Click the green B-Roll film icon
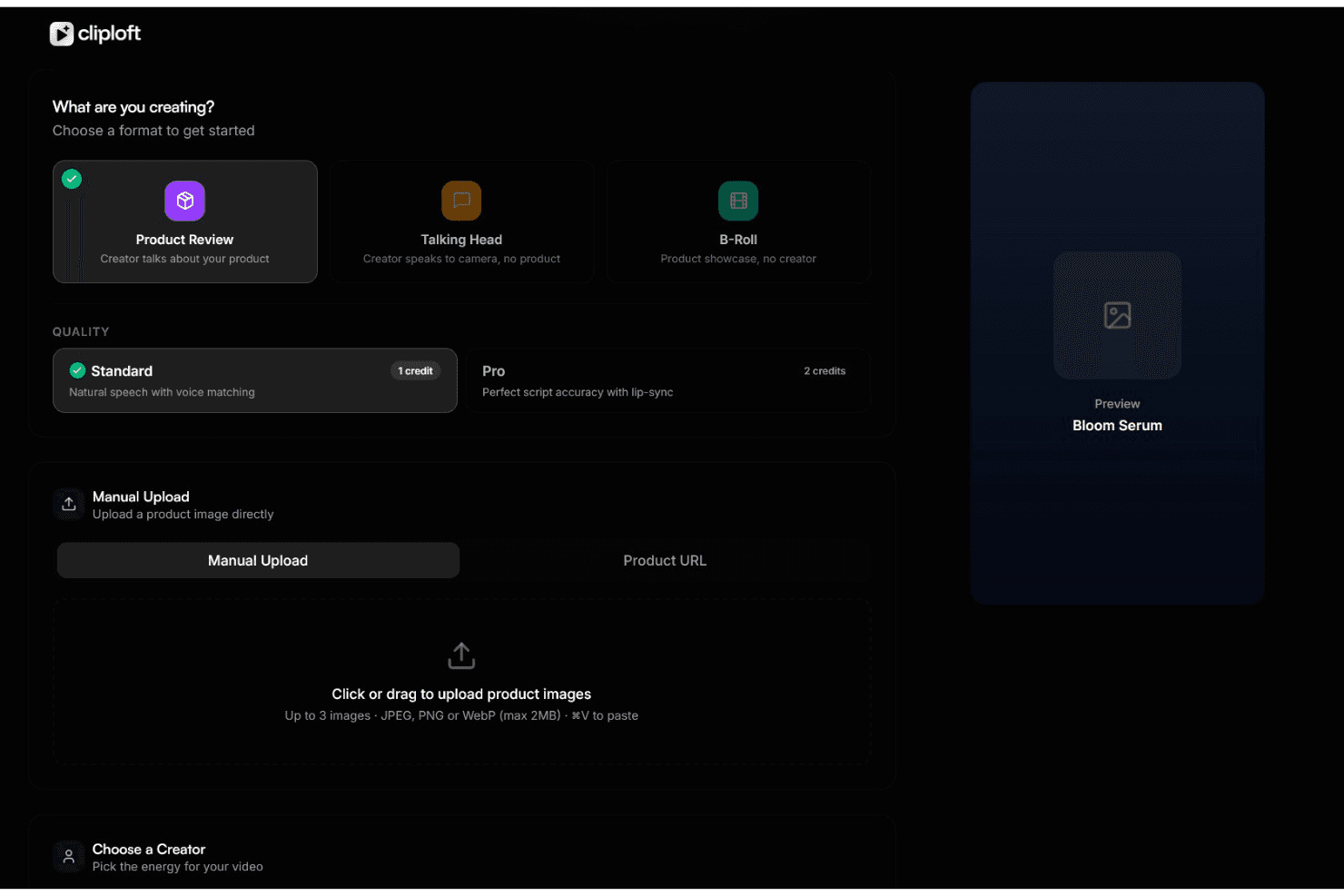Image resolution: width=1344 pixels, height=896 pixels. pyautogui.click(x=738, y=201)
